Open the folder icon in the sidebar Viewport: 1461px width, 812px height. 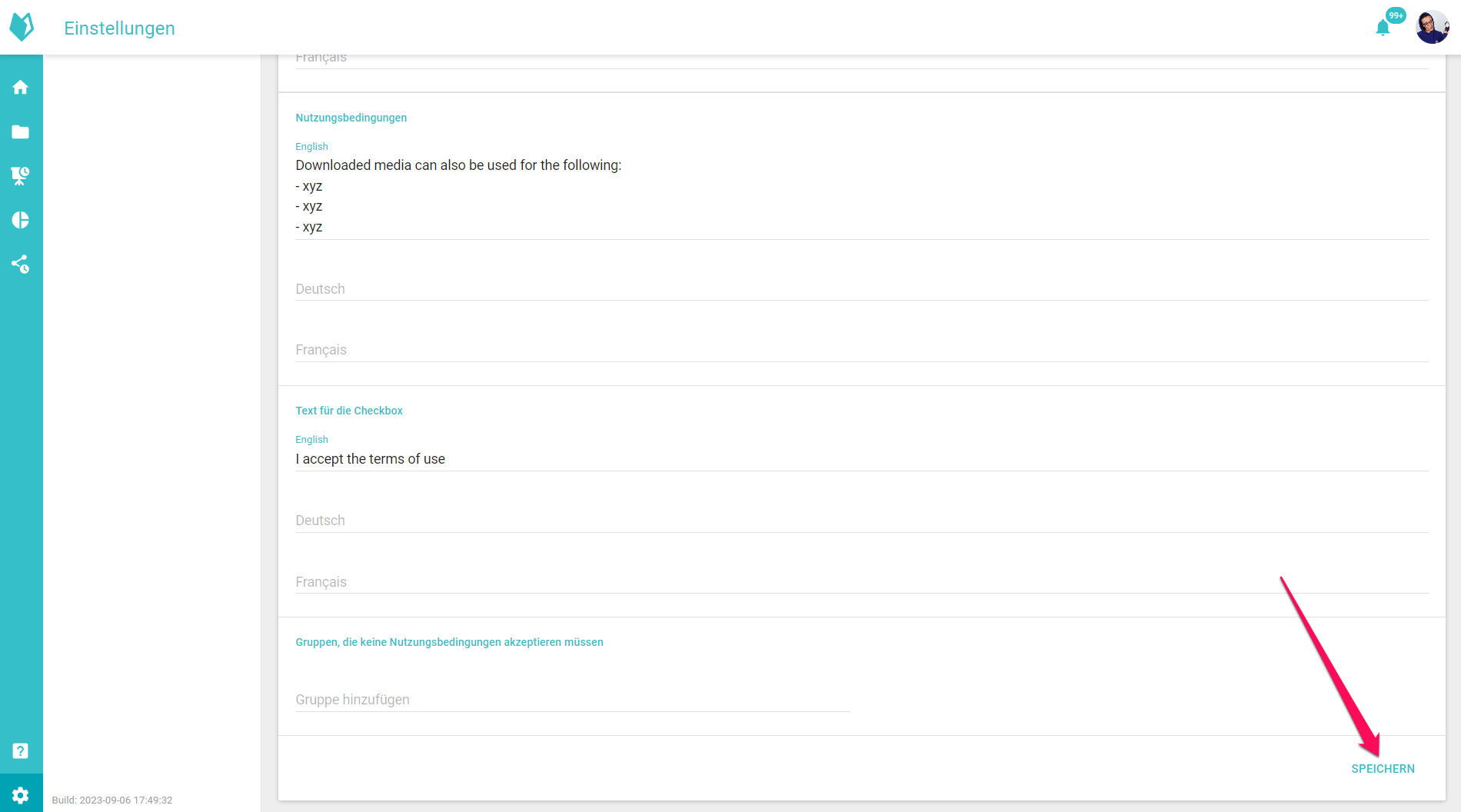[21, 132]
